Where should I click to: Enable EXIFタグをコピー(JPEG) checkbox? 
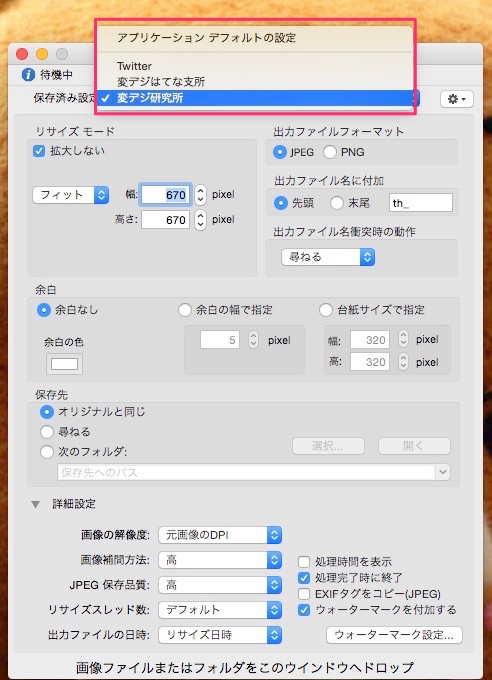point(304,594)
